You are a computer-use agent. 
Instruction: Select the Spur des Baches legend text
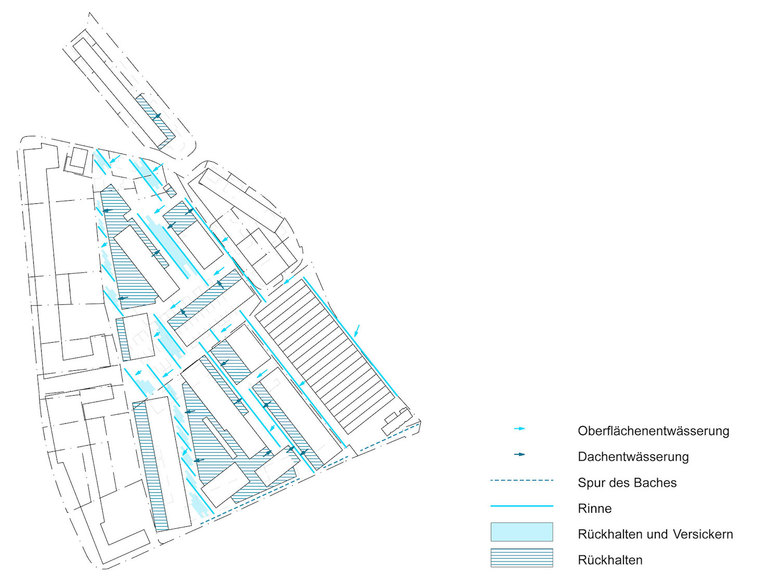click(x=628, y=483)
